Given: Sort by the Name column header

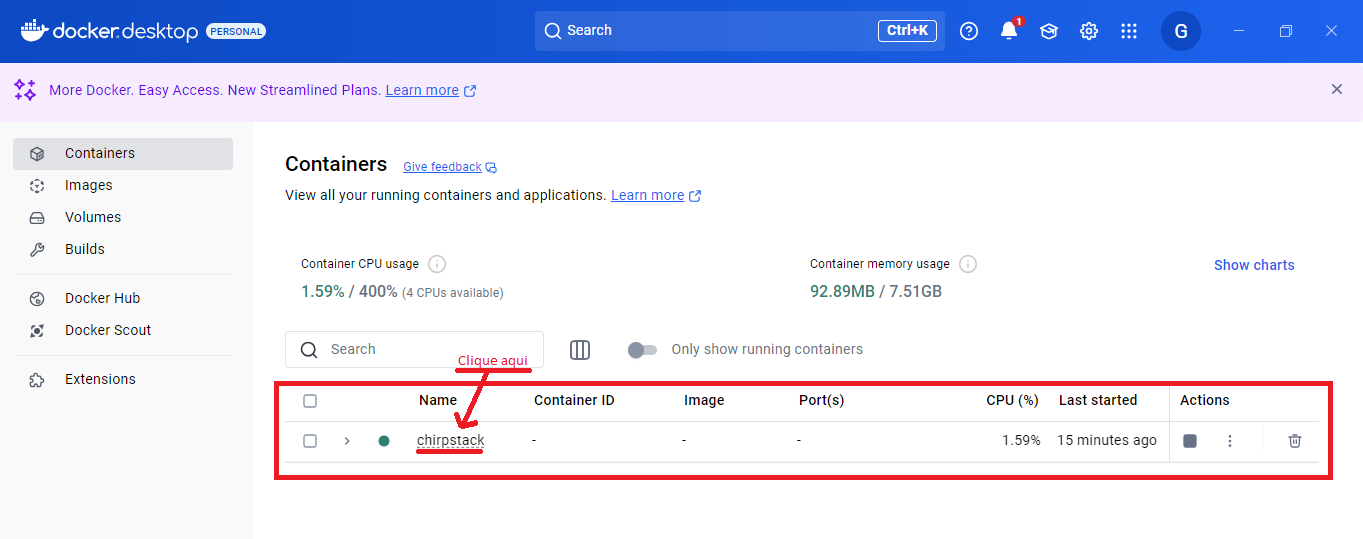Looking at the screenshot, I should (438, 400).
